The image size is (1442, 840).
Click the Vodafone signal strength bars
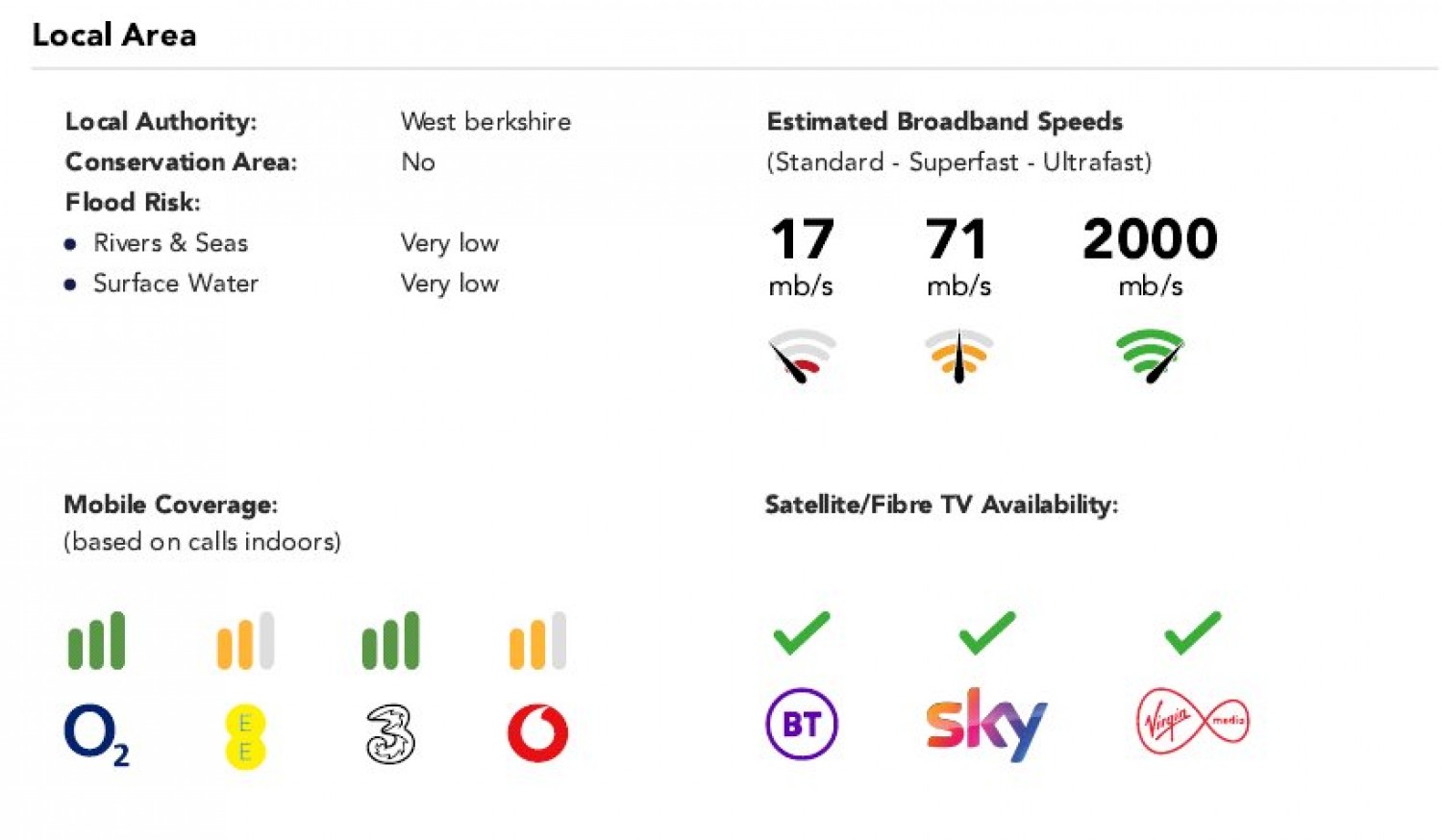[537, 640]
